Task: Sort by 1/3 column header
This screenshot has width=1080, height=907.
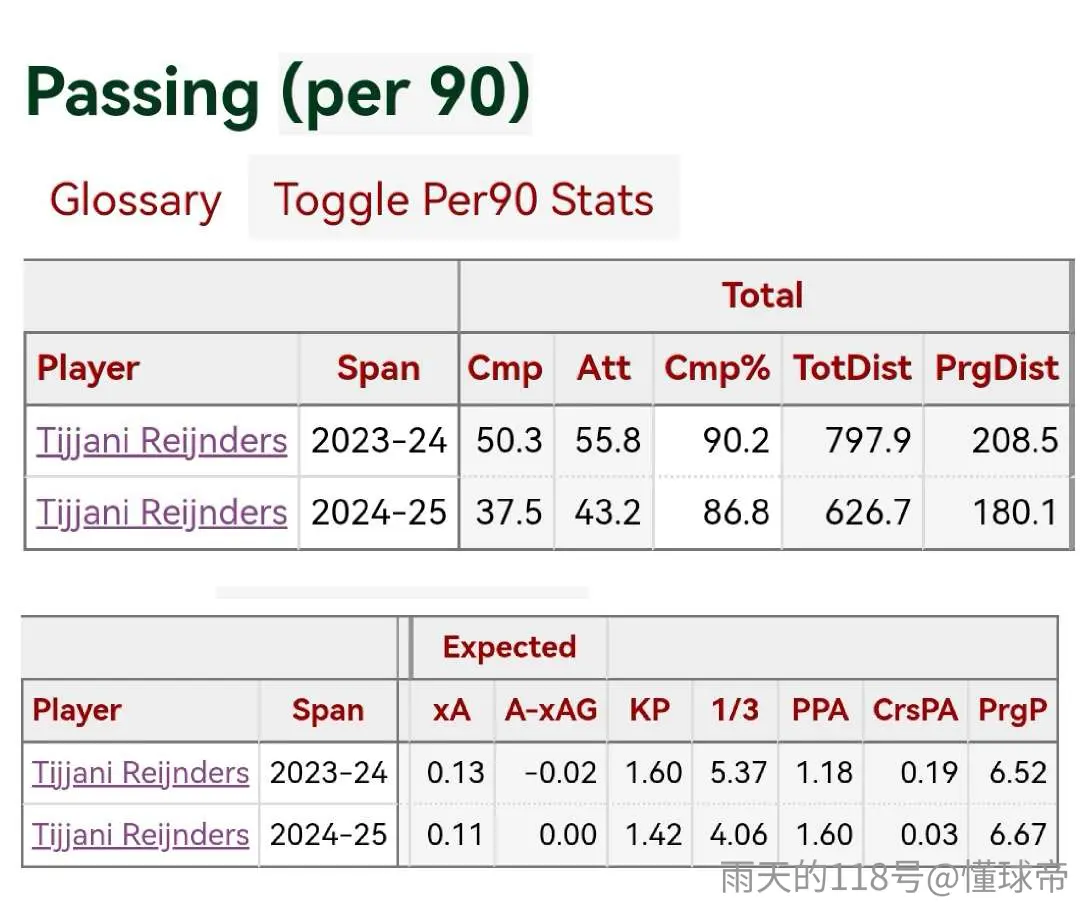Action: pos(735,710)
